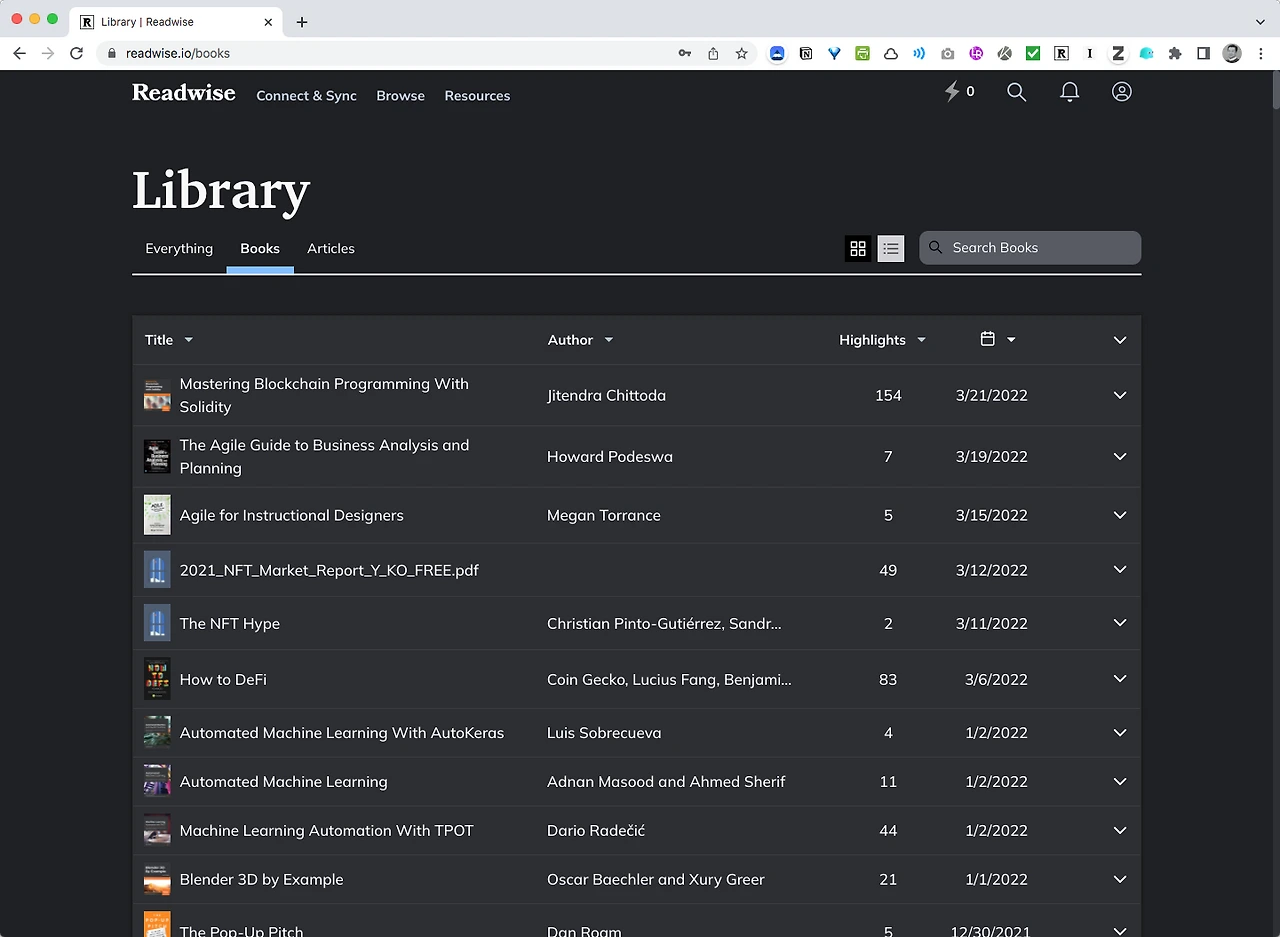Switch to the Articles tab

[331, 249]
